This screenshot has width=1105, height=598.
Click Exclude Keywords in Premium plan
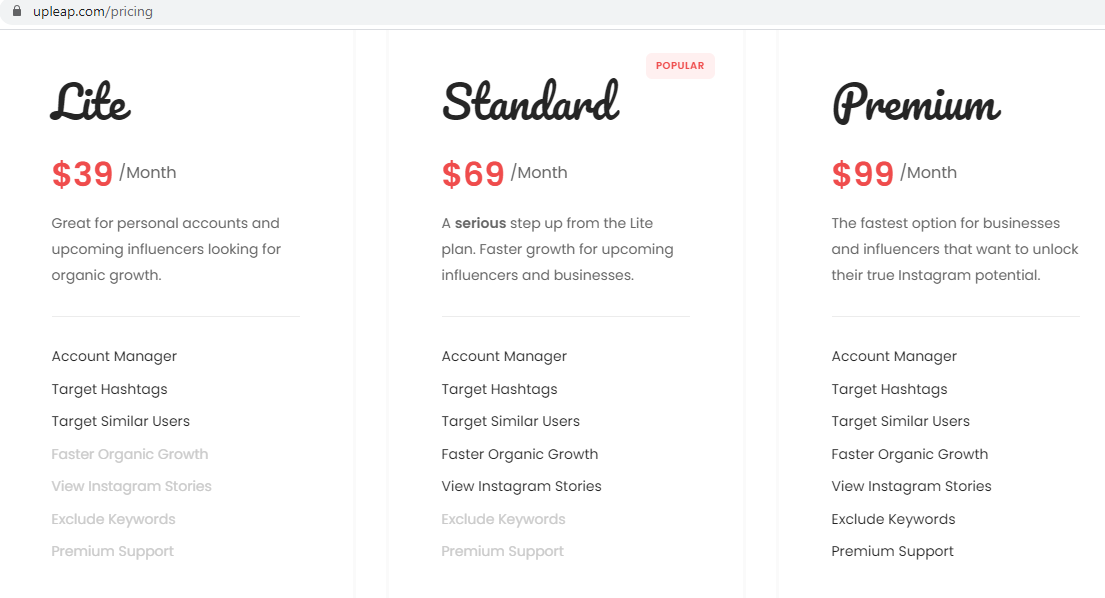click(x=894, y=519)
